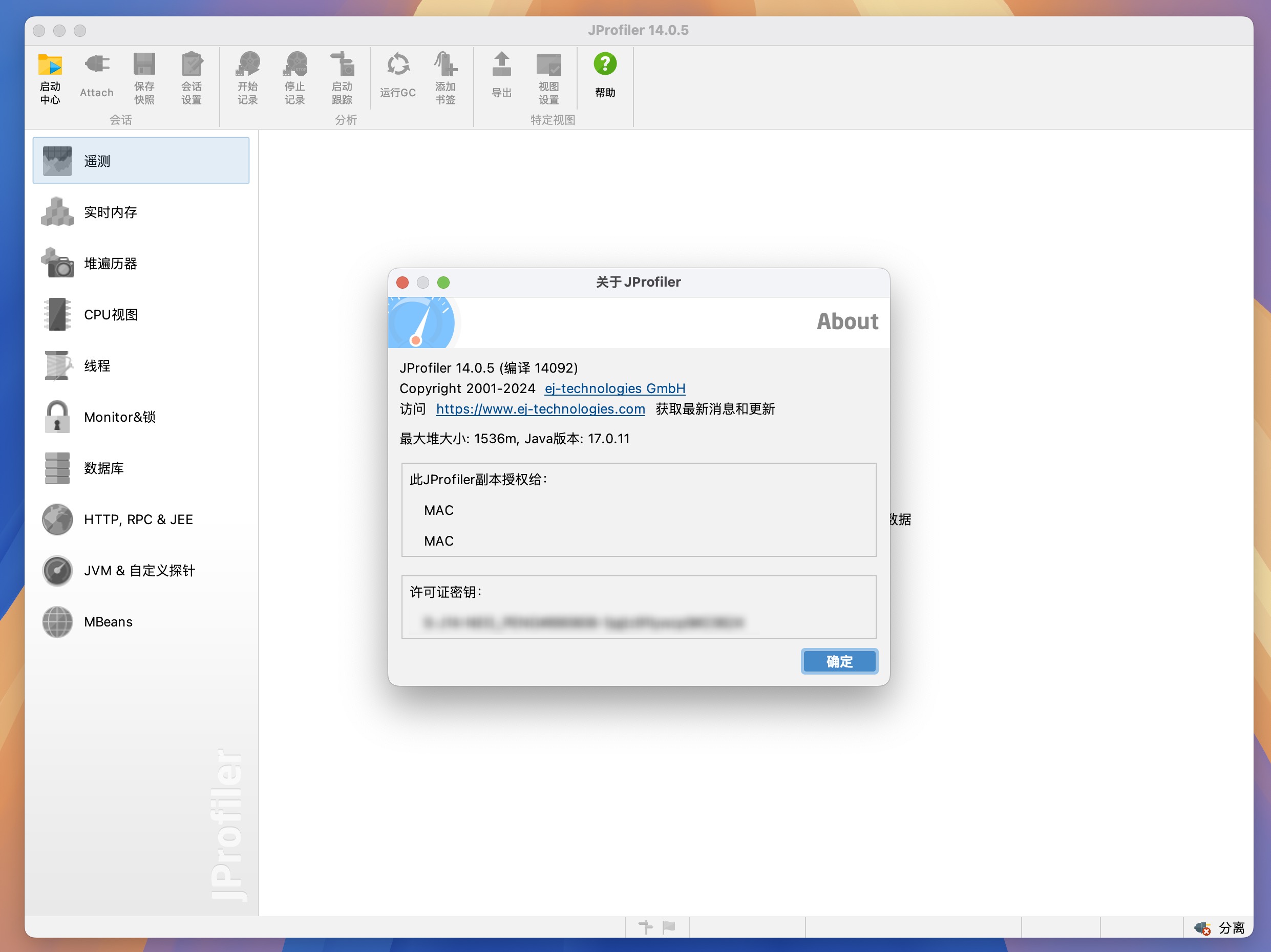
Task: Open the 堆遍历器 heap walker section
Action: (x=141, y=263)
